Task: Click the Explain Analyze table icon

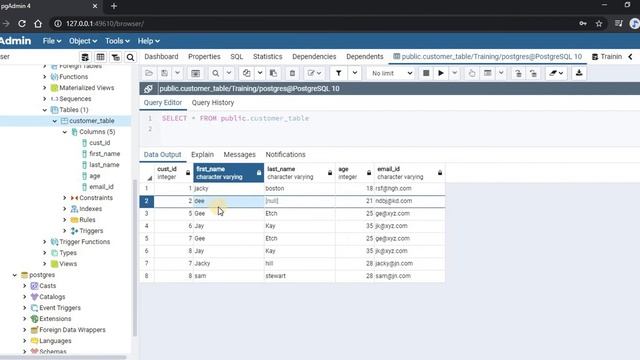Action: pos(487,73)
